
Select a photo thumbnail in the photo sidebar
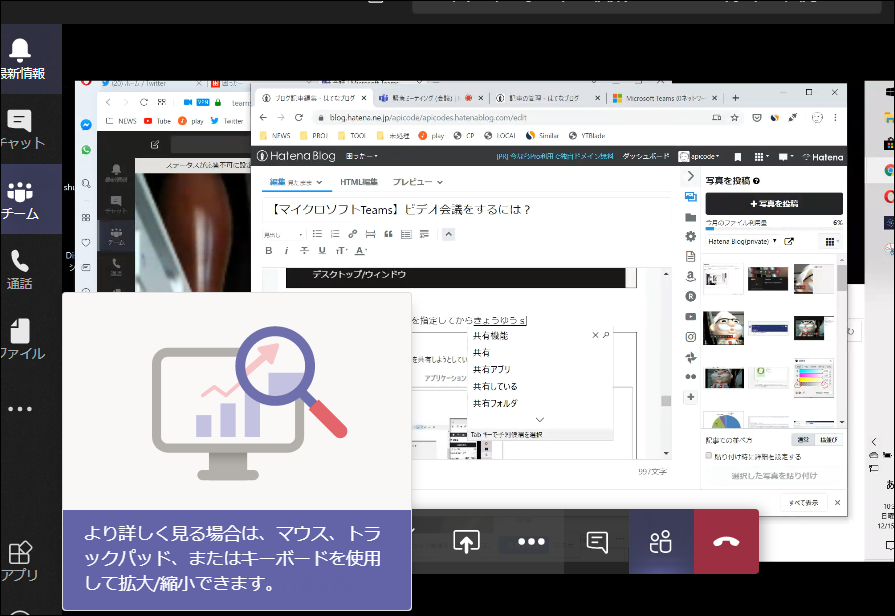[724, 280]
